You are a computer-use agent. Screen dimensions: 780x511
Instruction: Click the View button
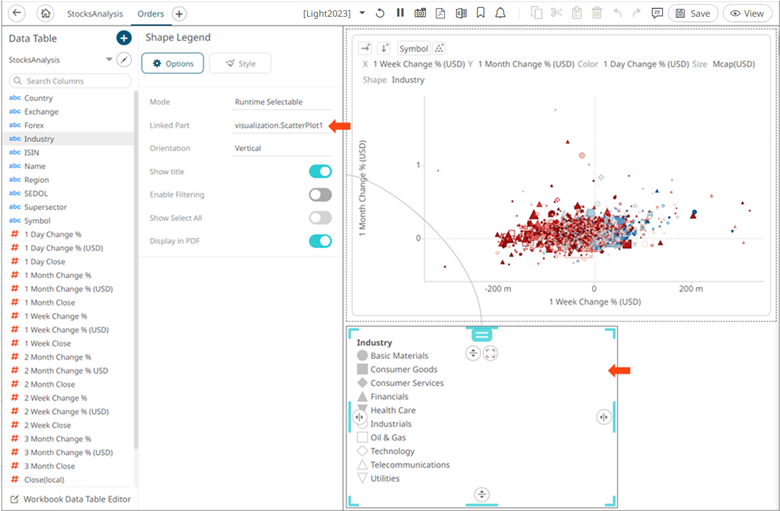[x=748, y=14]
